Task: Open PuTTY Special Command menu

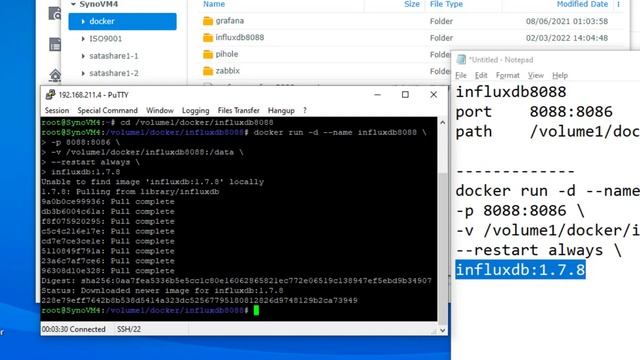Action: 107,111
